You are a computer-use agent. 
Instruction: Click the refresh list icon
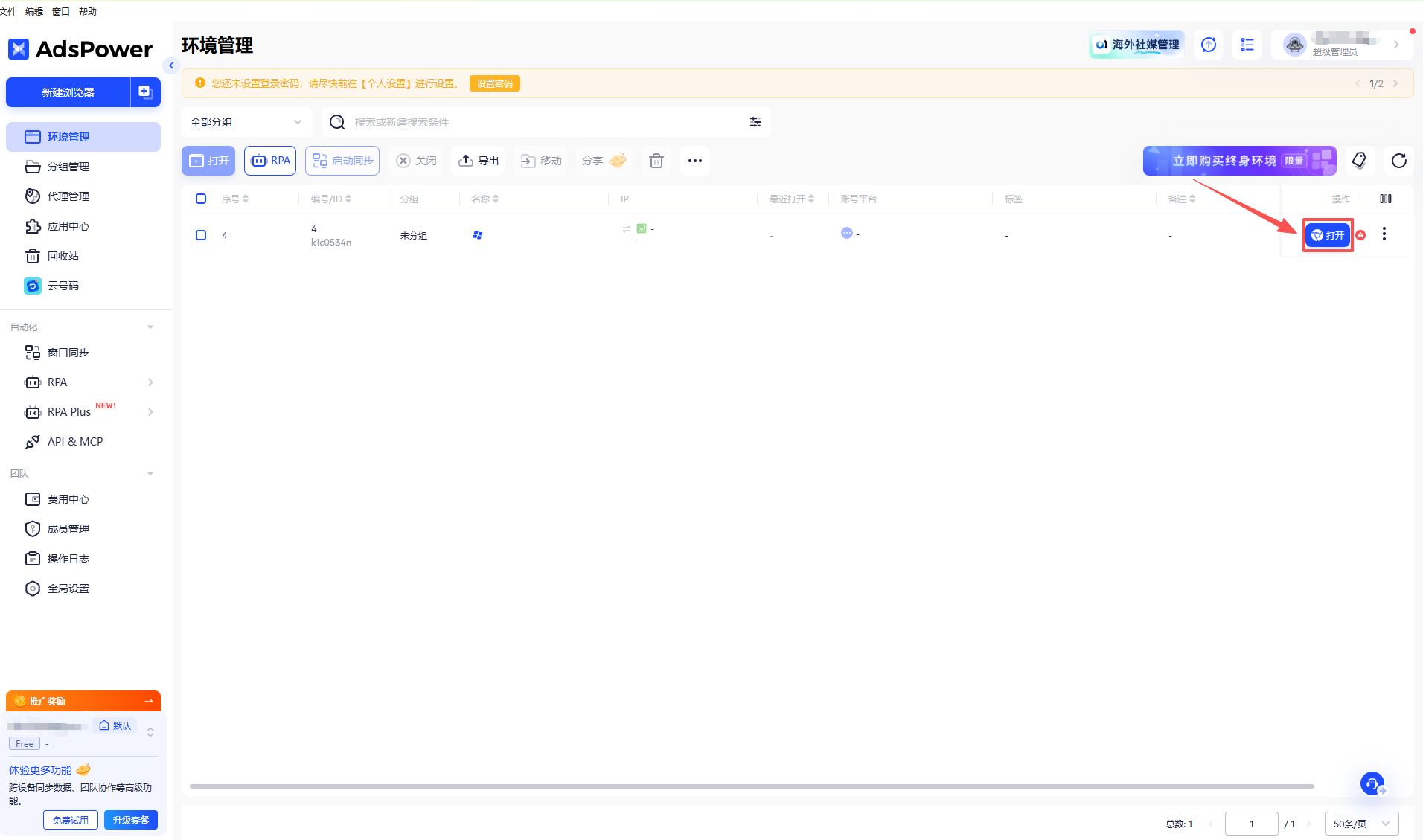[x=1398, y=161]
